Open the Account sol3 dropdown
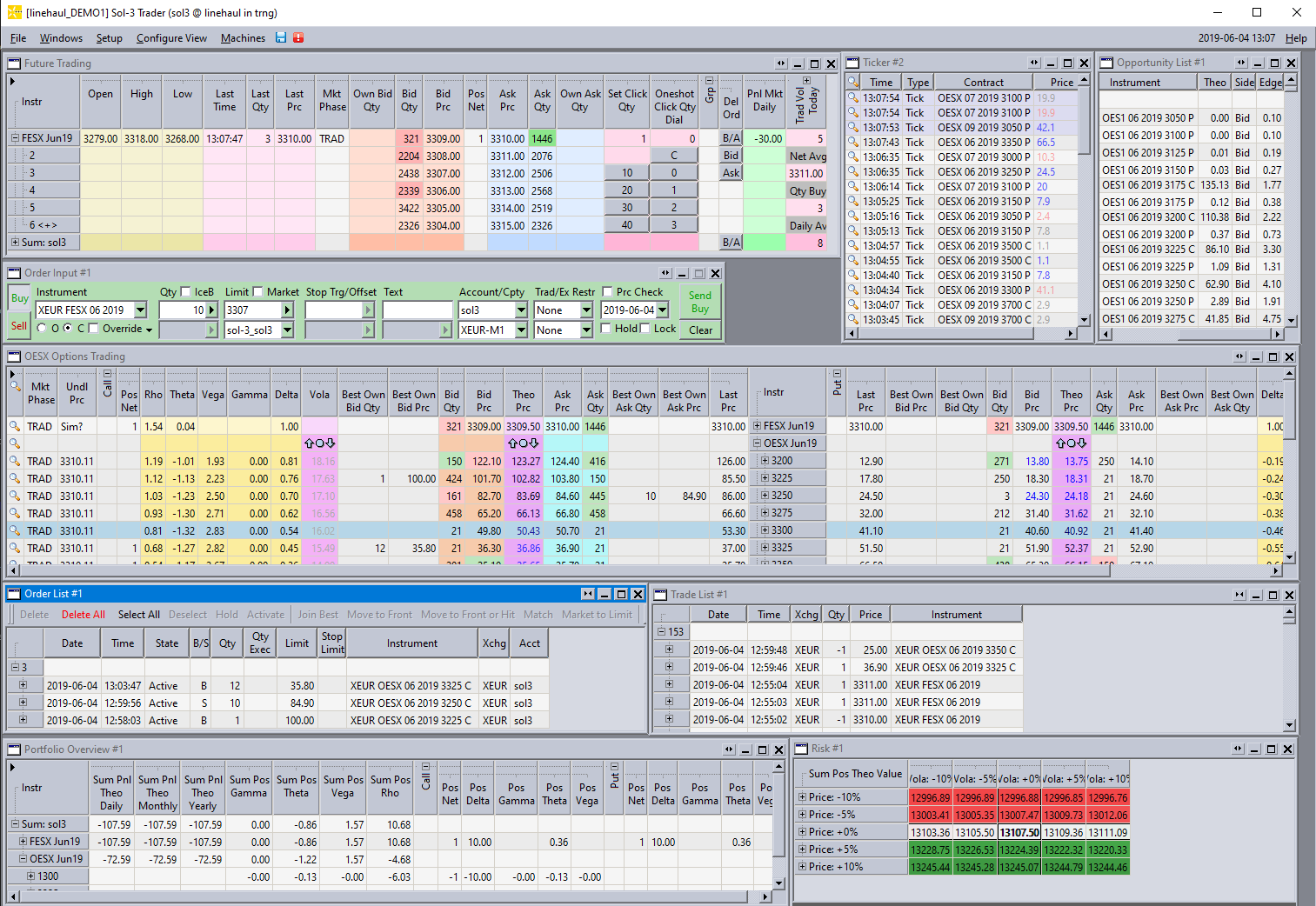Screen dimensions: 1316x906 (x=521, y=310)
